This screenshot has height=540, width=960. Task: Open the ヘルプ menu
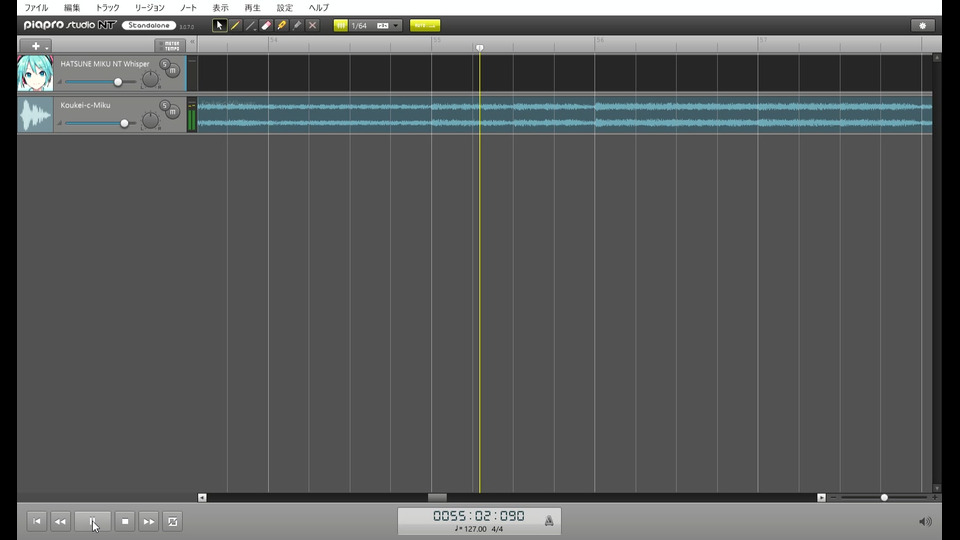click(318, 7)
